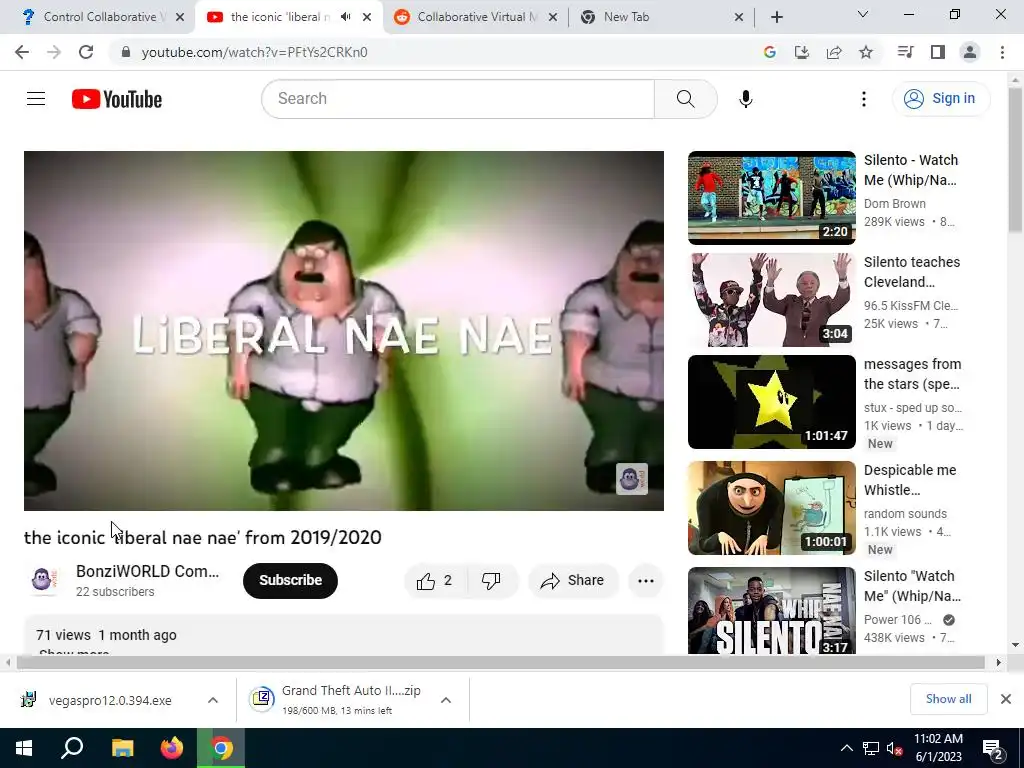The width and height of the screenshot is (1024, 768).
Task: Click the channel watermark in the video corner
Action: (x=632, y=479)
